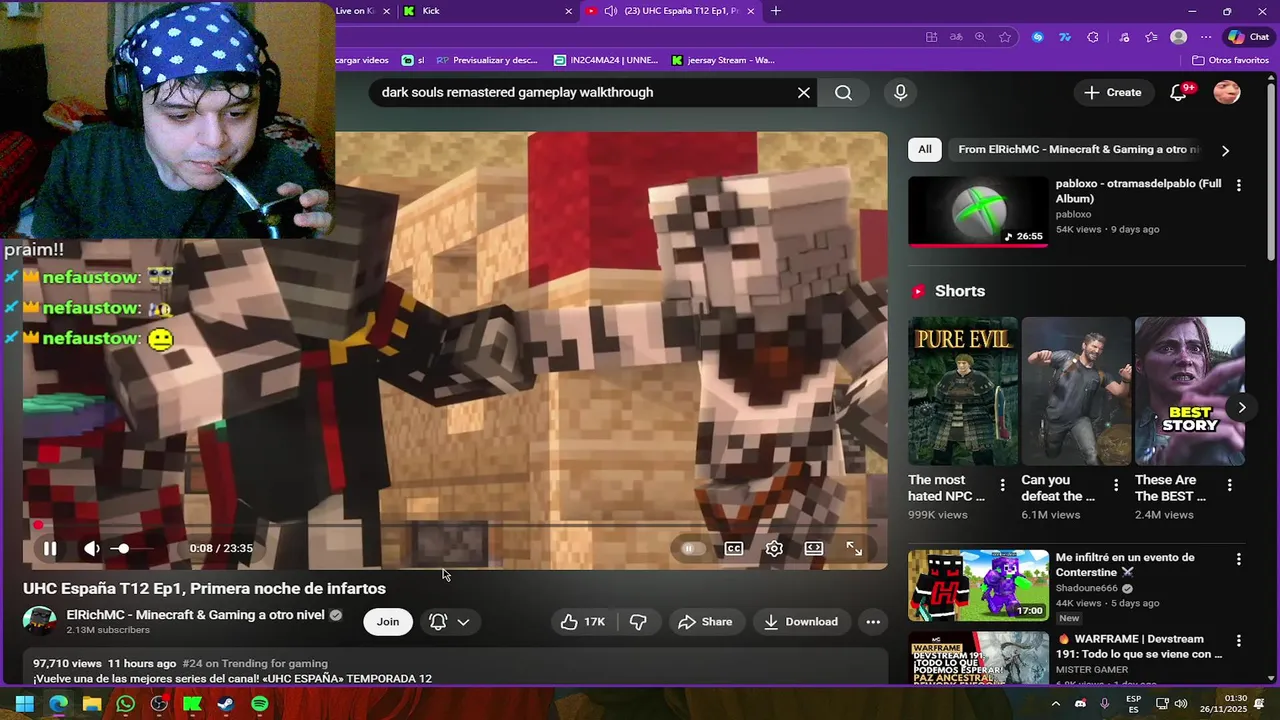Select the From ElRichMC filter chip
This screenshot has width=1280, height=720.
[x=1078, y=149]
